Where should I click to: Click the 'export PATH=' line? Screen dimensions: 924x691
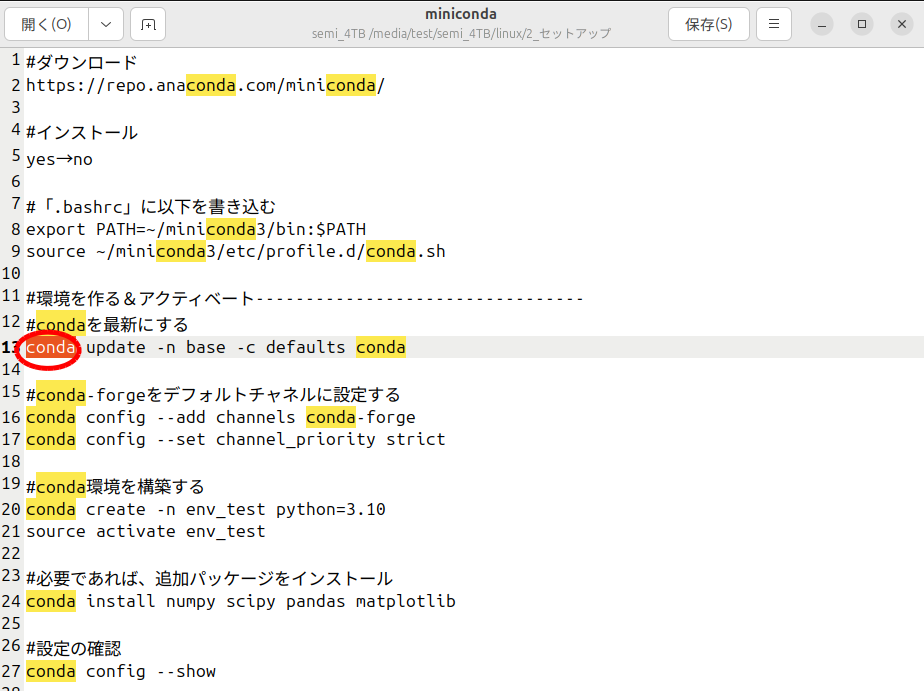coord(196,229)
